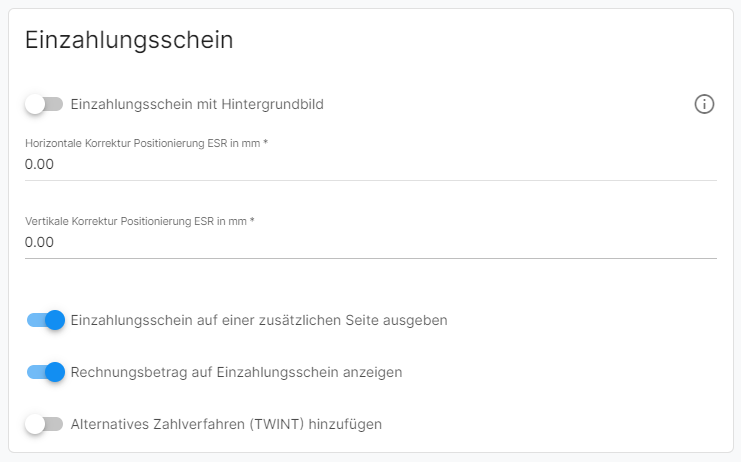
Task: Click the Vertikale Korrektur ESR caption
Action: pyautogui.click(x=139, y=221)
